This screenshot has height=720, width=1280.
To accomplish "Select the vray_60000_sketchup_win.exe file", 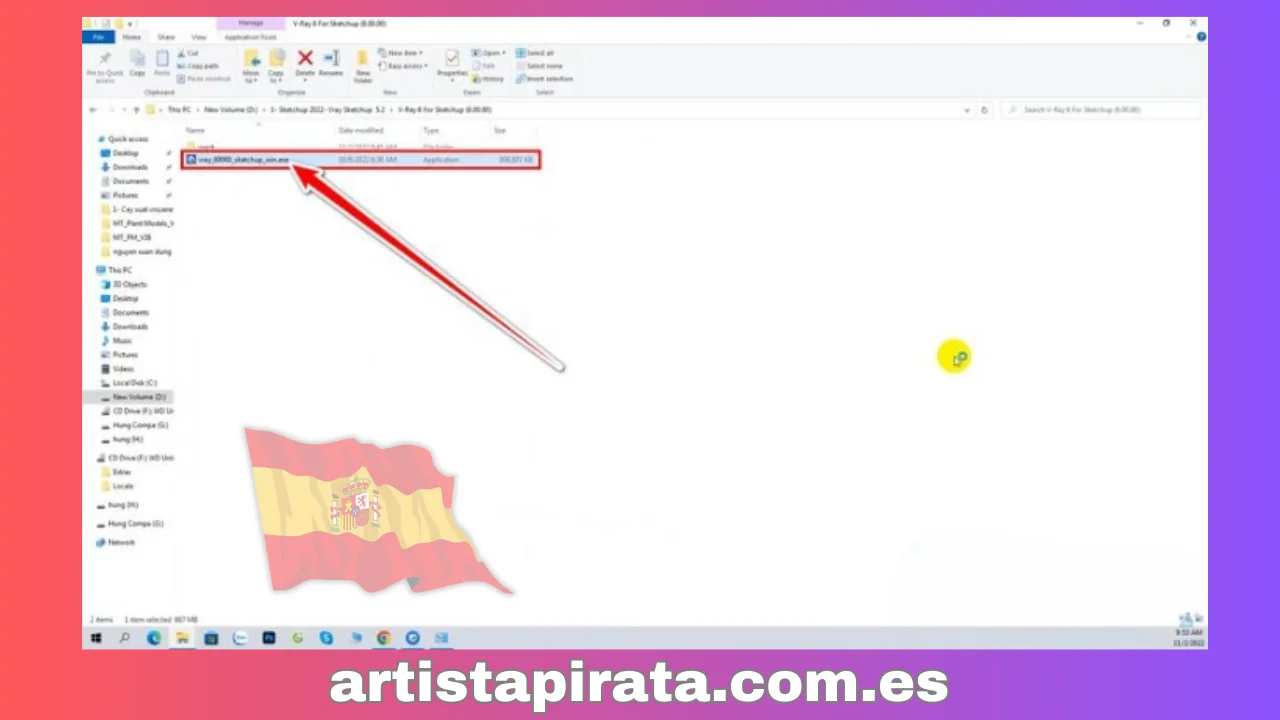I will 361,160.
